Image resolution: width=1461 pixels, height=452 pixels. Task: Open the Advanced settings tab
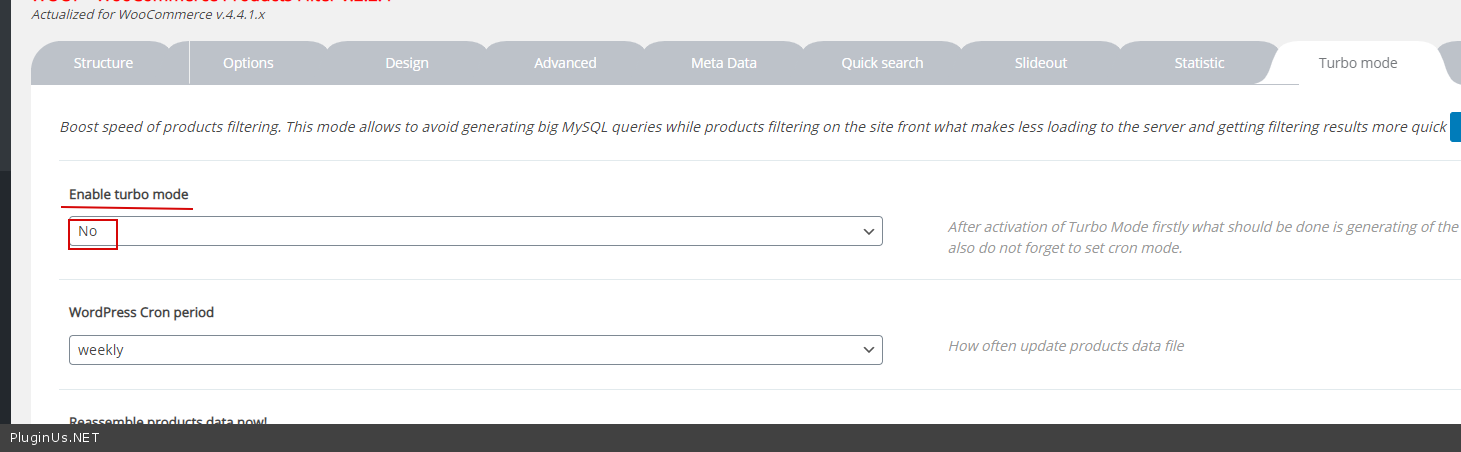click(x=565, y=63)
